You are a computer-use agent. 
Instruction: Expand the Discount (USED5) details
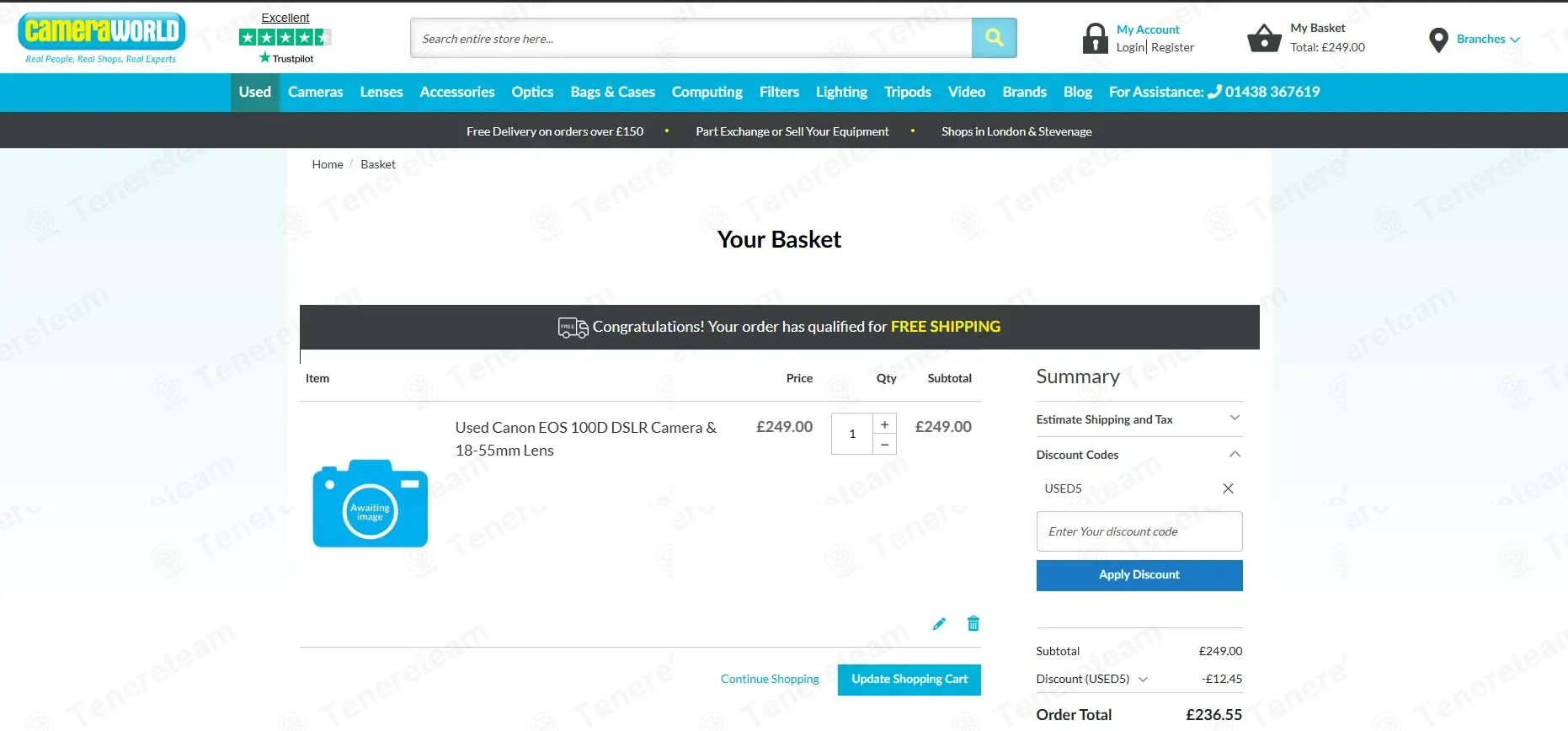(x=1143, y=680)
